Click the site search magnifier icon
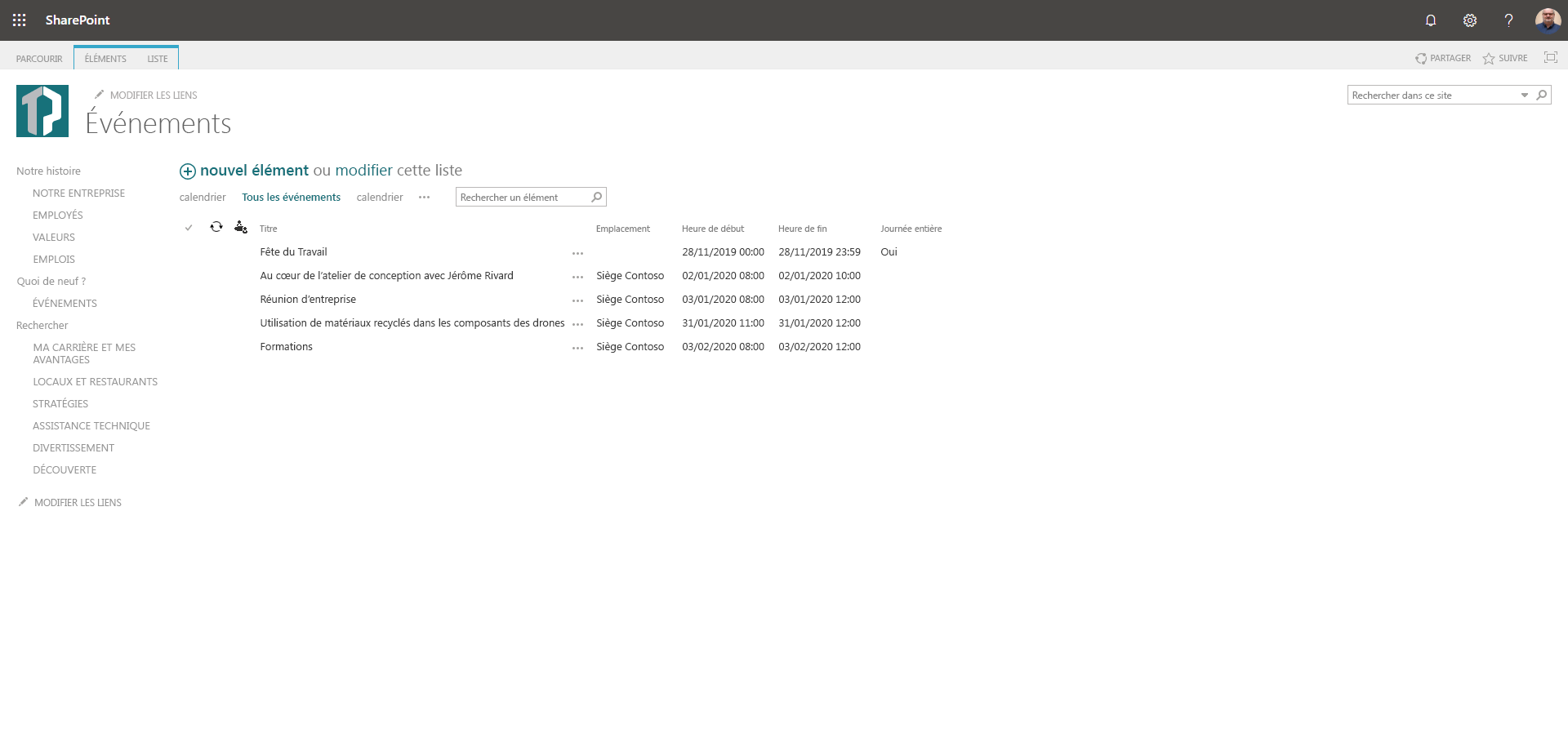Screen dimensions: 1568x738 coord(1542,96)
